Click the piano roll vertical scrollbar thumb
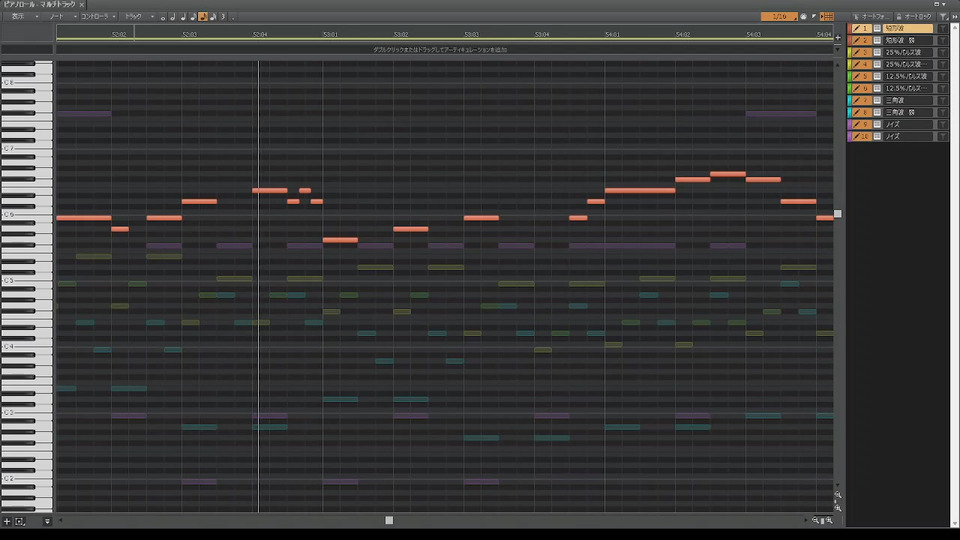The width and height of the screenshot is (960, 540). (838, 214)
